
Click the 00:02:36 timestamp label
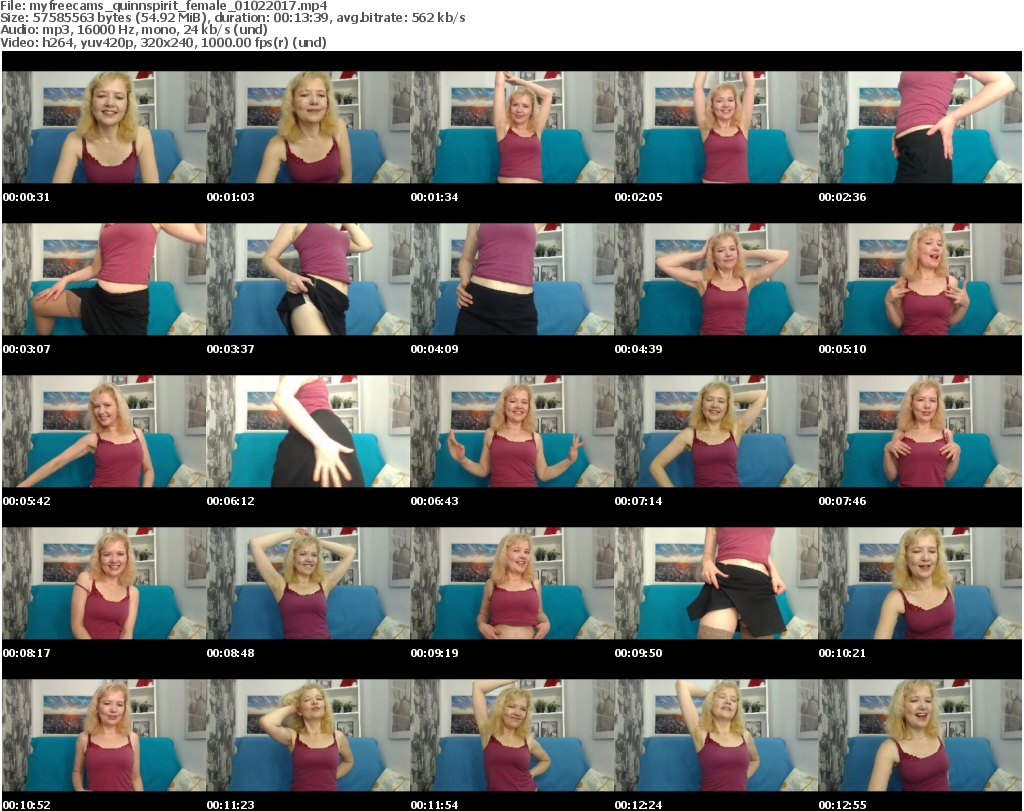tap(842, 197)
